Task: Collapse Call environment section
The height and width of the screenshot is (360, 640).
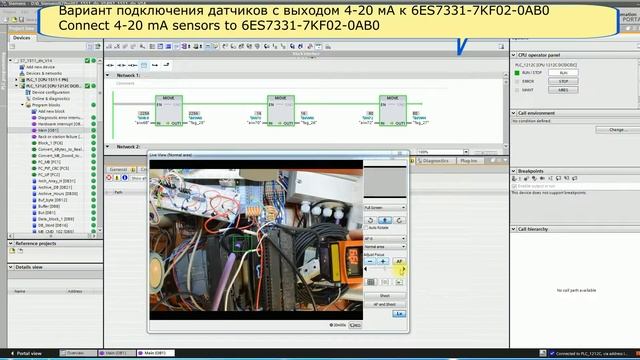Action: coord(513,113)
